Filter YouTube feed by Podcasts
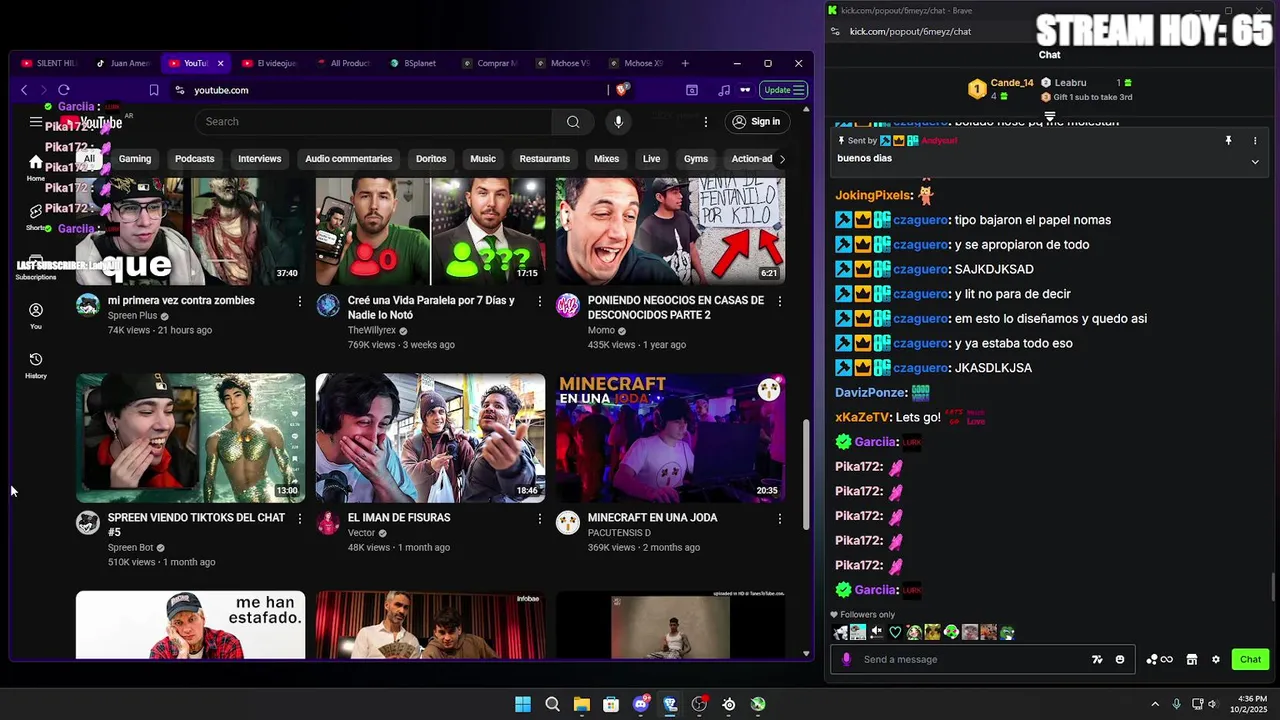Viewport: 1280px width, 720px height. (195, 159)
